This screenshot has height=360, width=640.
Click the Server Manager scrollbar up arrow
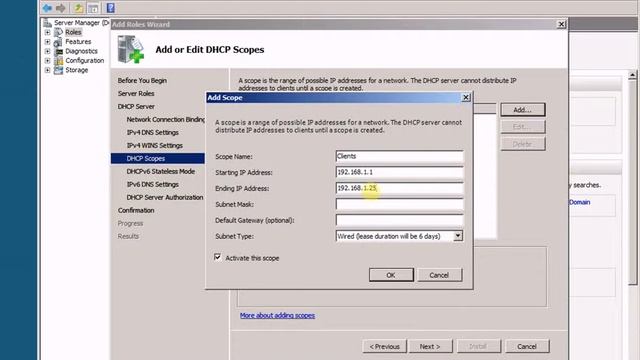click(x=632, y=75)
